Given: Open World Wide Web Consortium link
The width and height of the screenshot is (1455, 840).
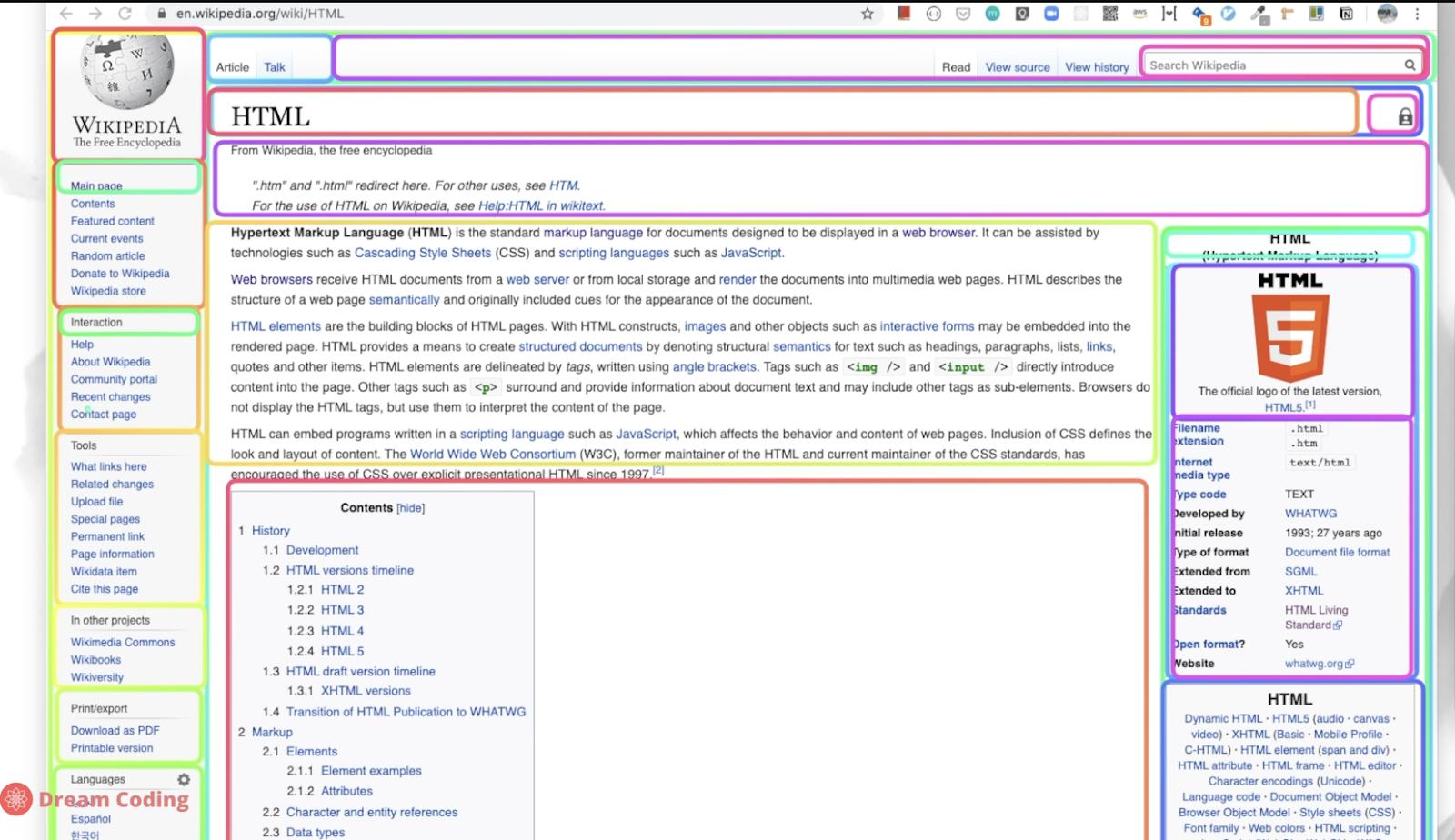Looking at the screenshot, I should pyautogui.click(x=493, y=454).
